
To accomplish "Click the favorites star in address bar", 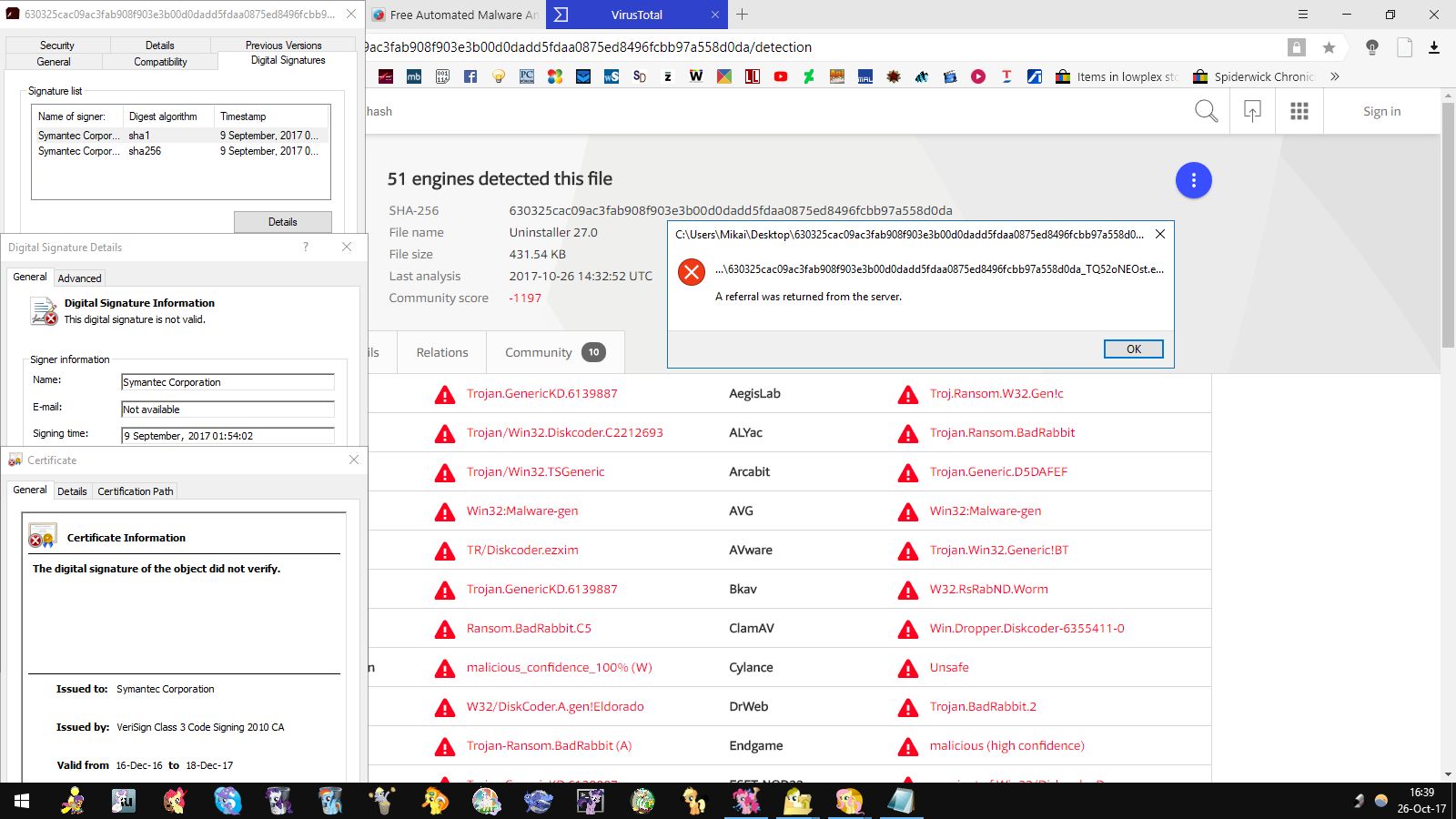I will point(1330,47).
